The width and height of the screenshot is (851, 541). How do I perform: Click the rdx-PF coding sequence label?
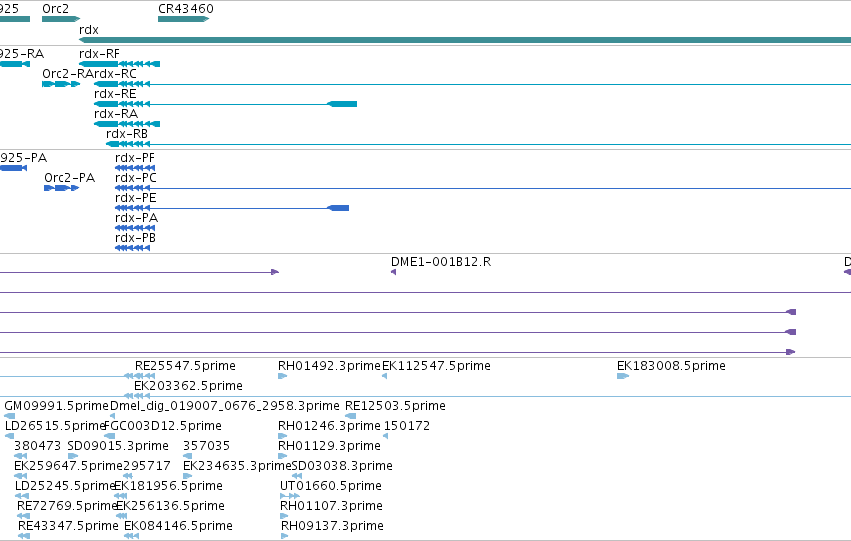[x=135, y=158]
